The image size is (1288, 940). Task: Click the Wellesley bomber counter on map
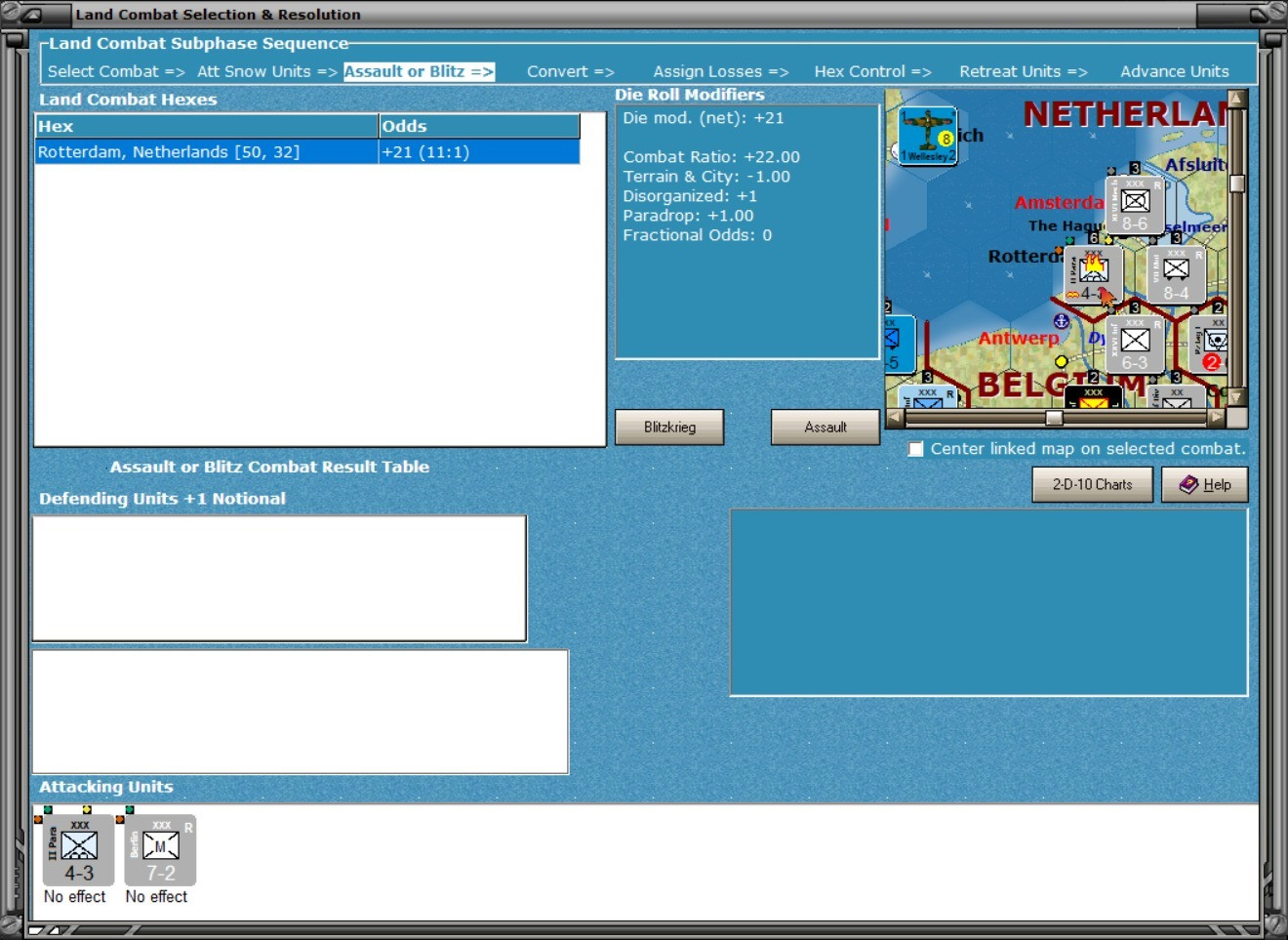[x=927, y=137]
